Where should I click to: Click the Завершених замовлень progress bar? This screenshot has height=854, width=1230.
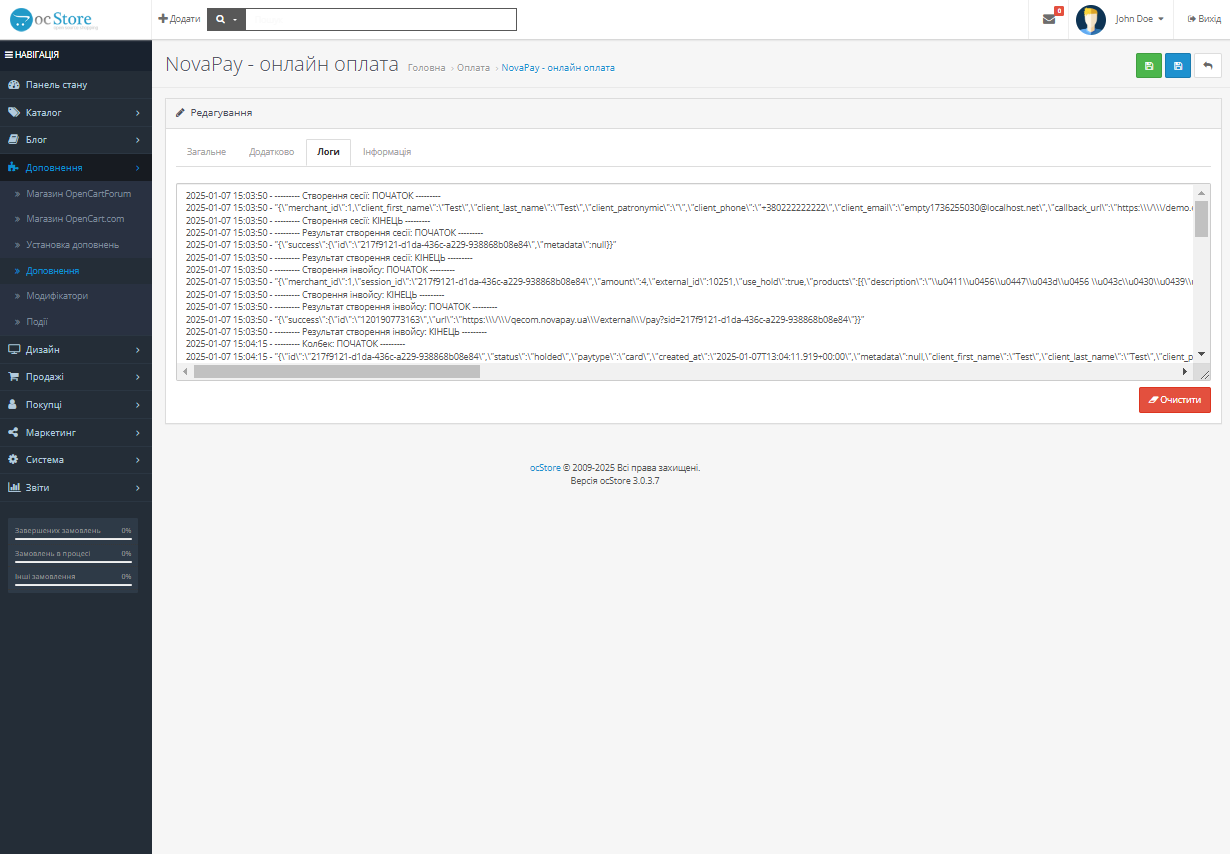point(73,539)
